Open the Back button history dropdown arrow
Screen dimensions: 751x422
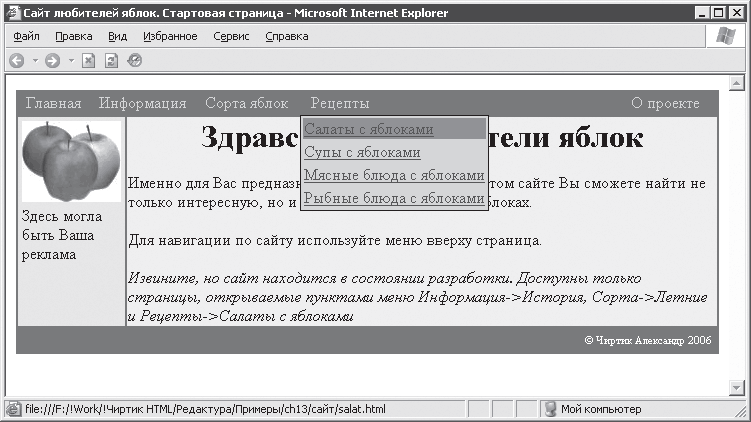point(34,60)
